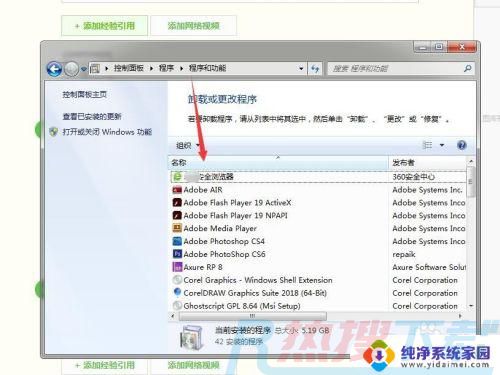Click the Adobe Media Player icon
Image resolution: width=500 pixels, height=375 pixels.
click(177, 228)
